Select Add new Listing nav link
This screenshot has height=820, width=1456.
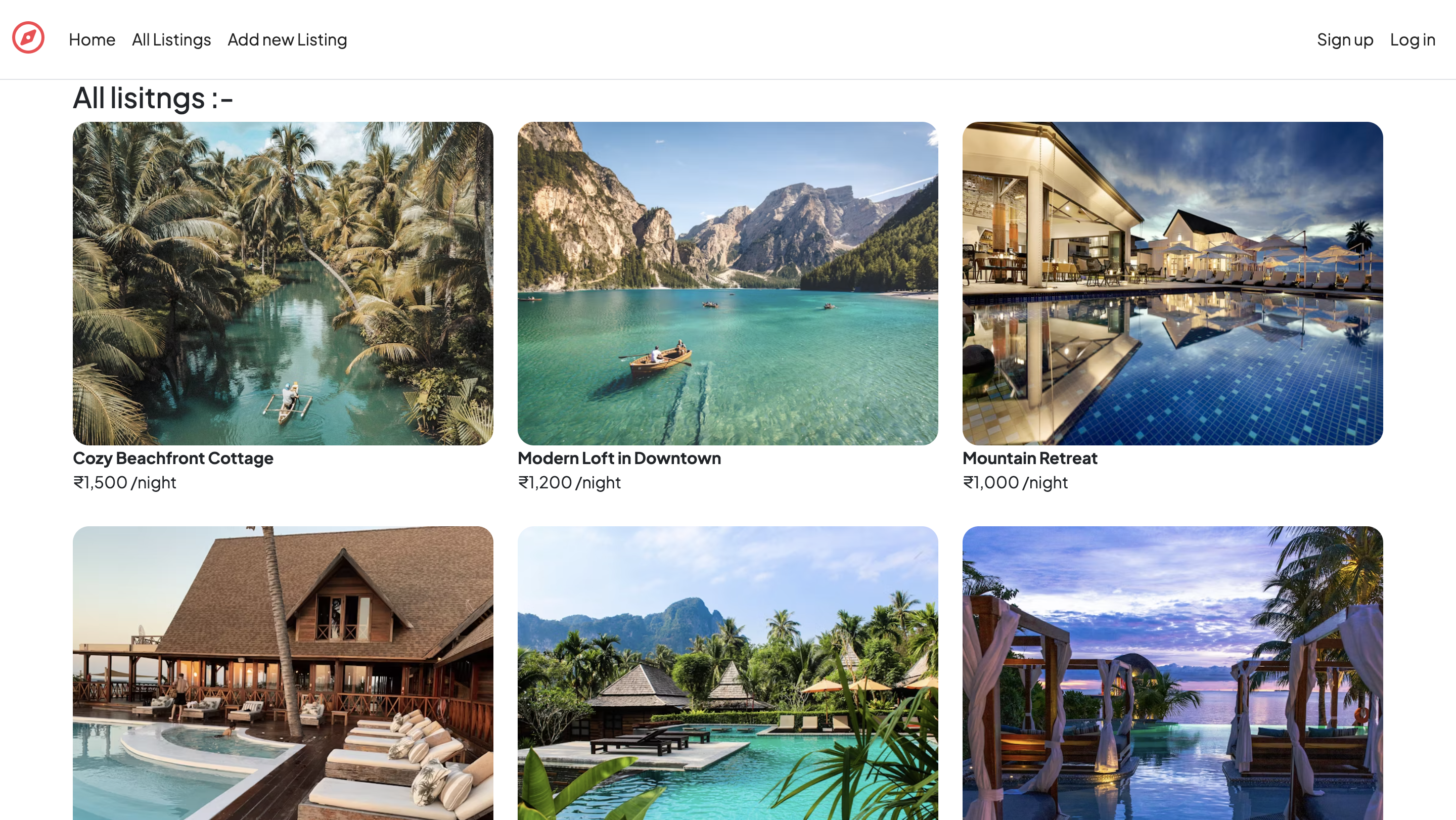(287, 39)
